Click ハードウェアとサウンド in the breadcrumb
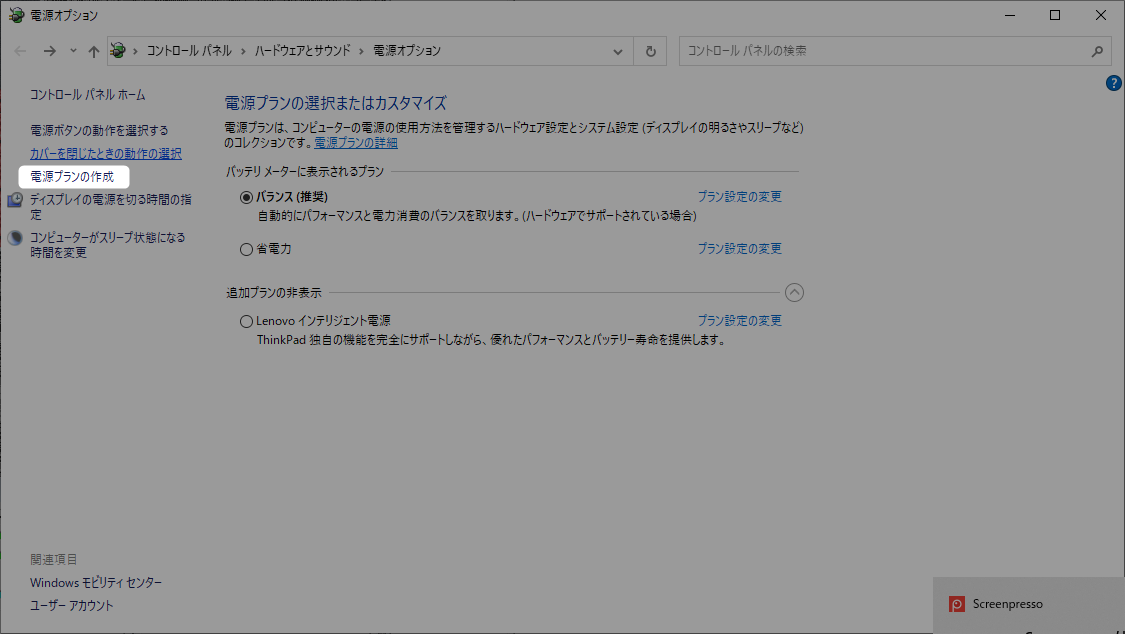Viewport: 1125px width, 634px height. click(x=303, y=51)
